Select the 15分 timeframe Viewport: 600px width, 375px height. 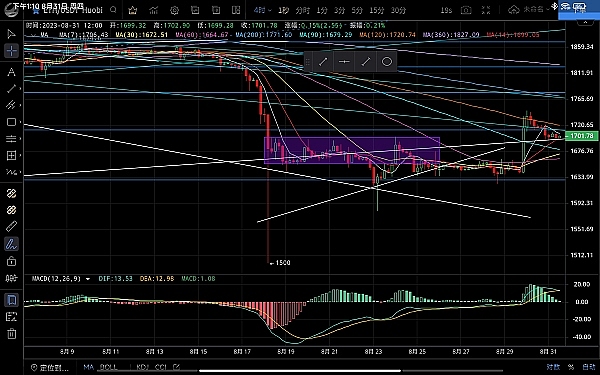tap(377, 10)
